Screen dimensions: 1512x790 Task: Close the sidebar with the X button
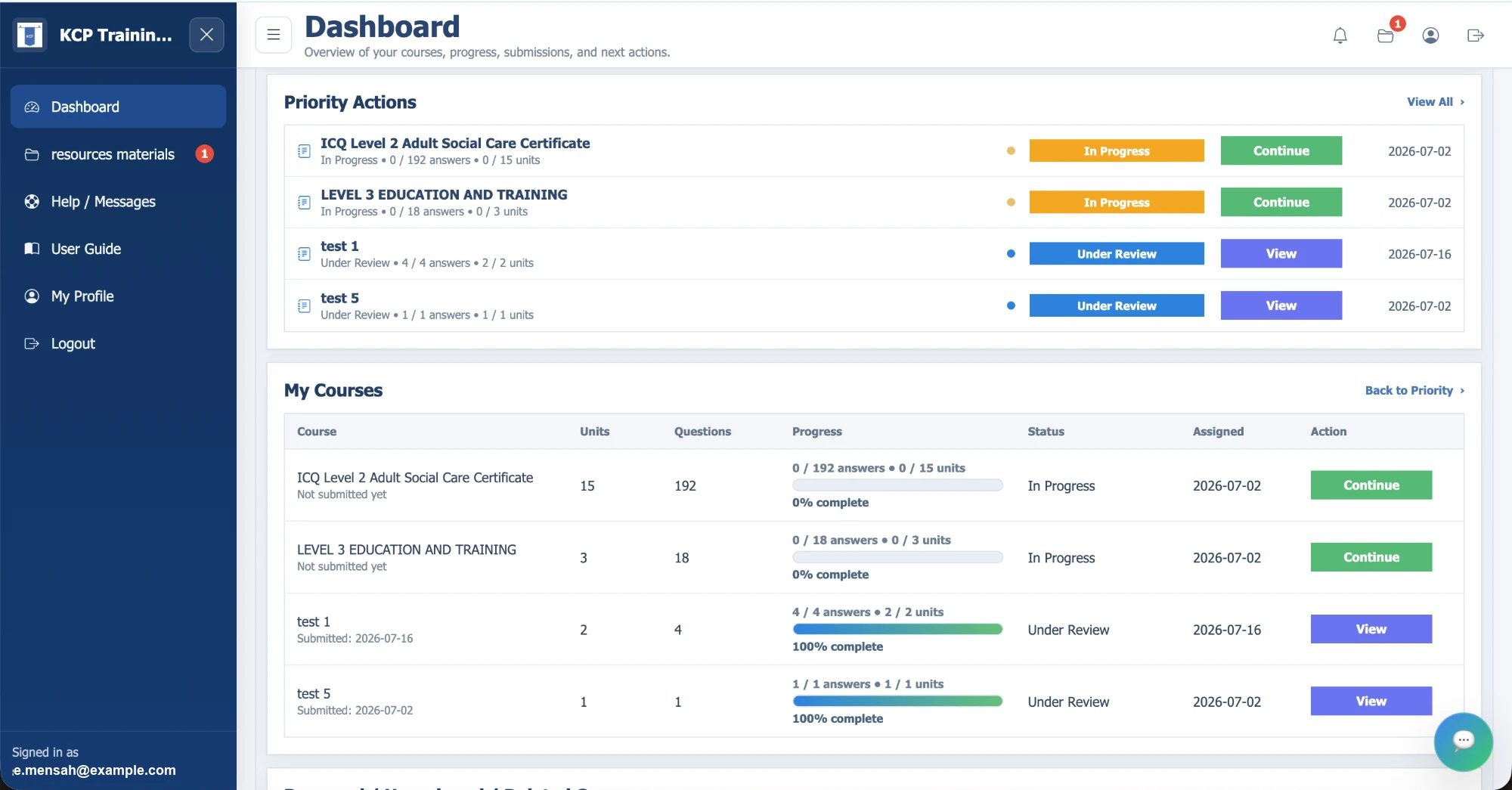tap(206, 35)
